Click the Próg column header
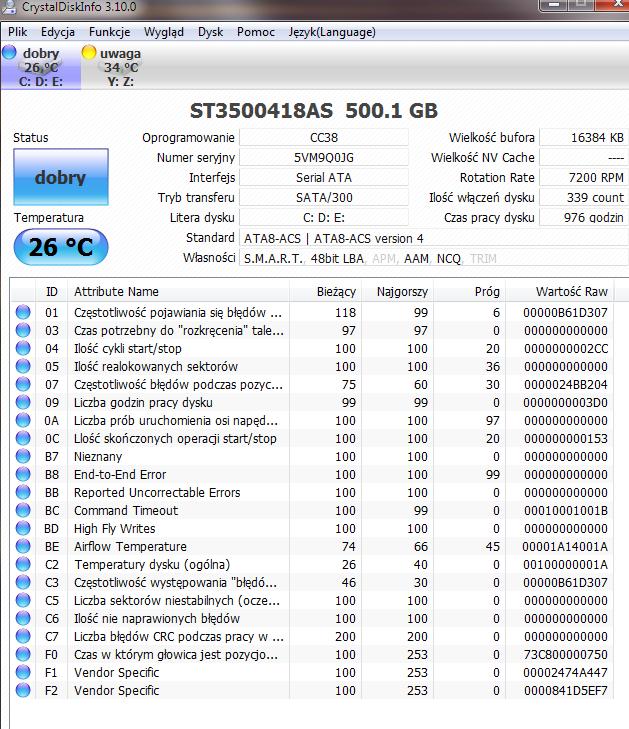 pyautogui.click(x=470, y=292)
